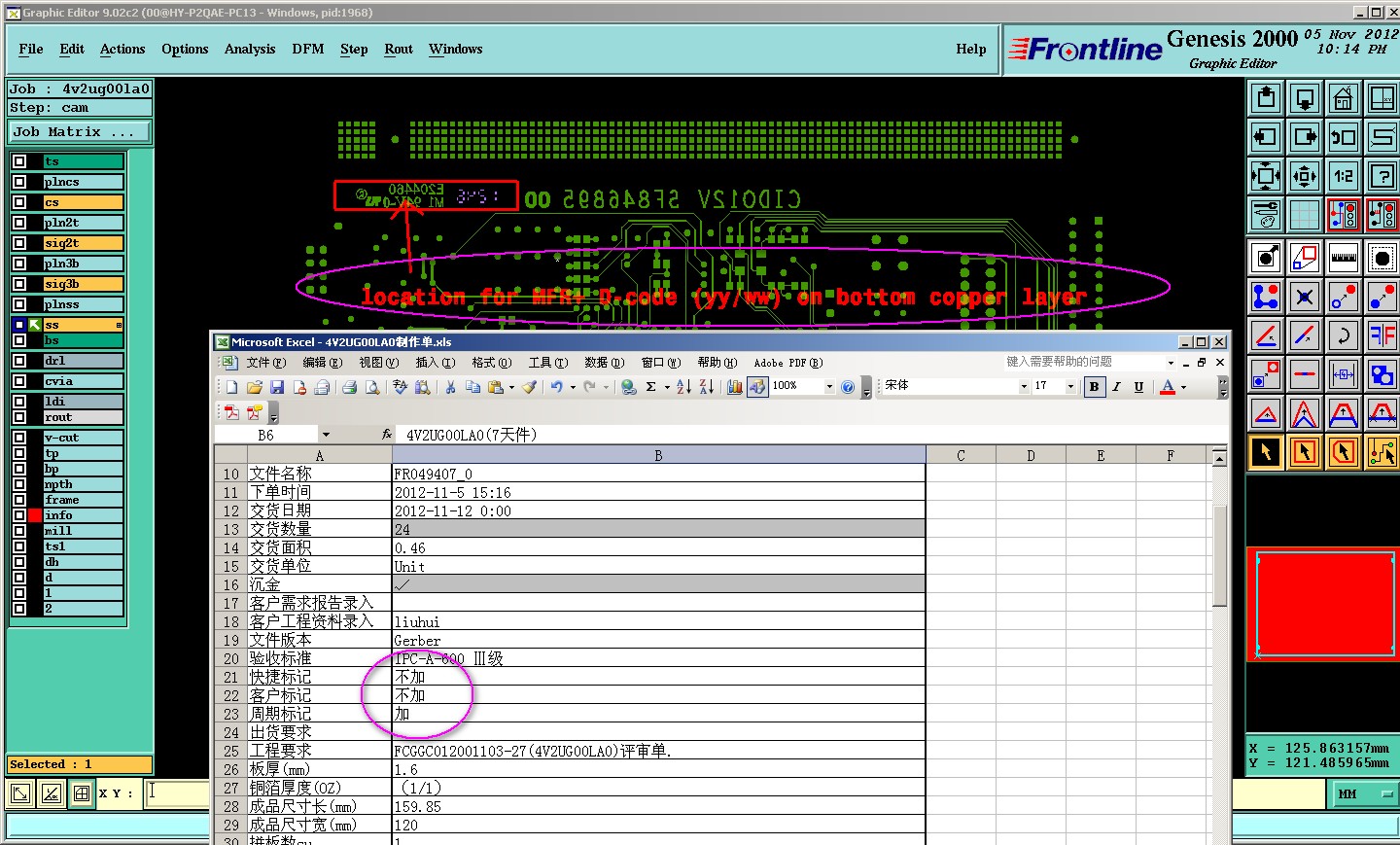This screenshot has height=845, width=1400.
Task: Click the 1:2 zoom scale icon
Action: (1344, 176)
